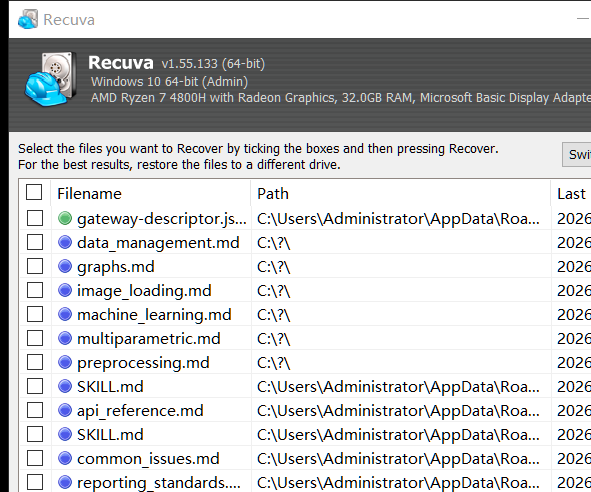591x492 pixels.
Task: Select the preprocessing.md filename
Action: (x=143, y=363)
